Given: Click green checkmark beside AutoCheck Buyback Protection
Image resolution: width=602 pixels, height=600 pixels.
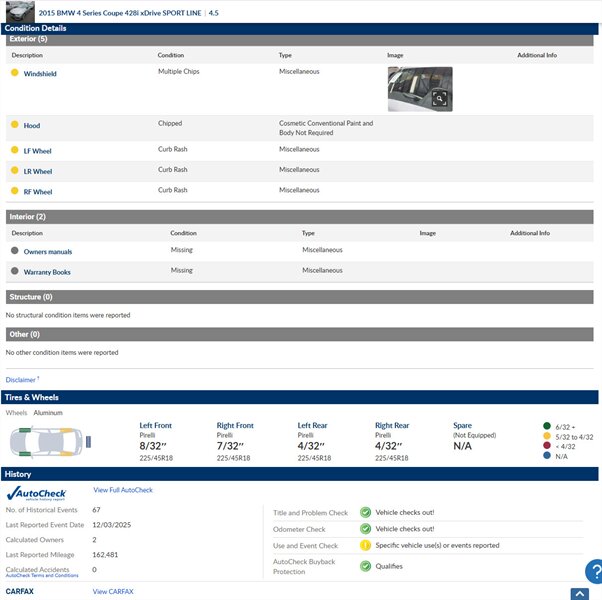Looking at the screenshot, I should click(x=366, y=566).
